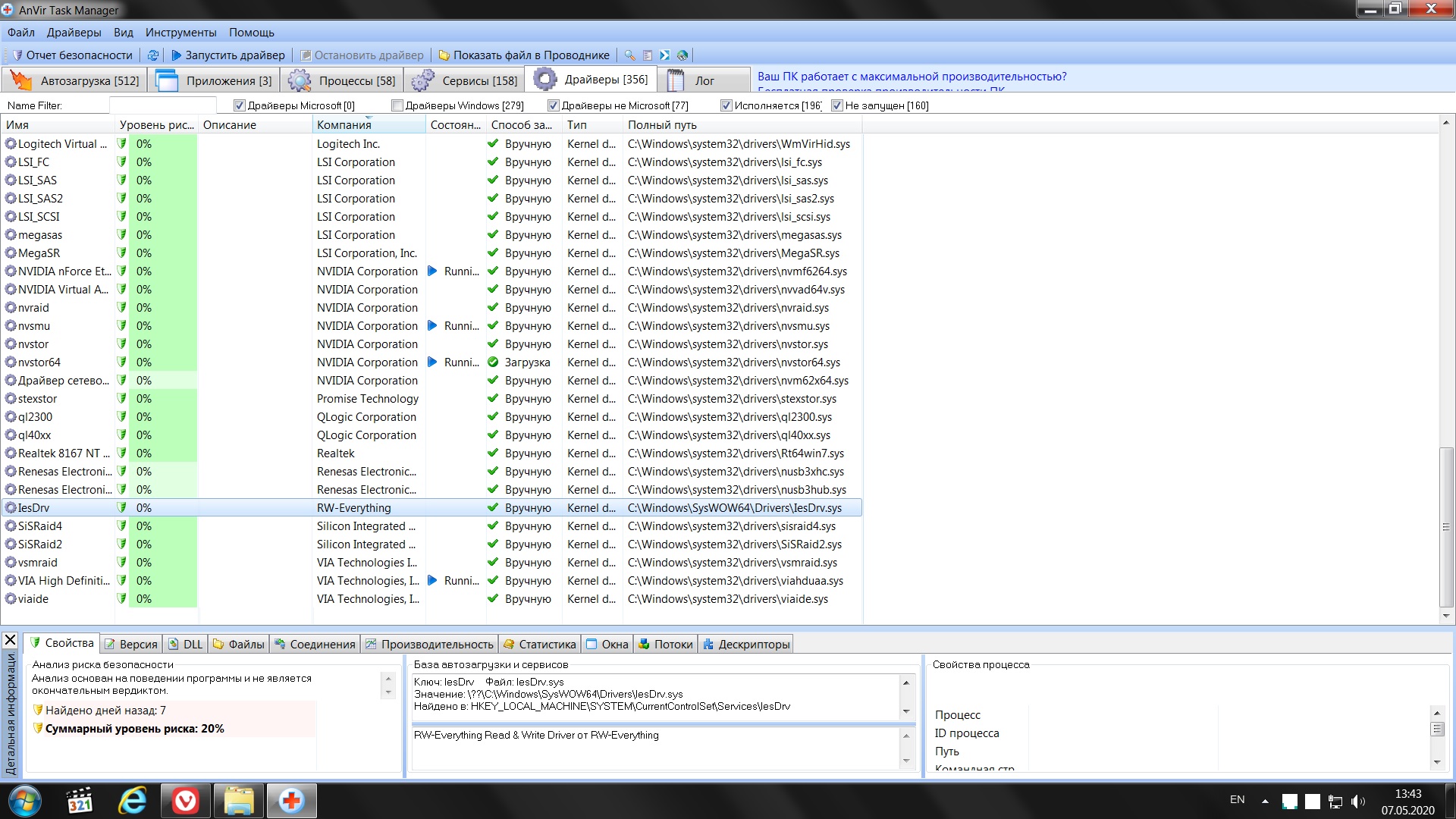
Task: Enable the Драйверы Windows [279] checkbox
Action: pos(397,105)
